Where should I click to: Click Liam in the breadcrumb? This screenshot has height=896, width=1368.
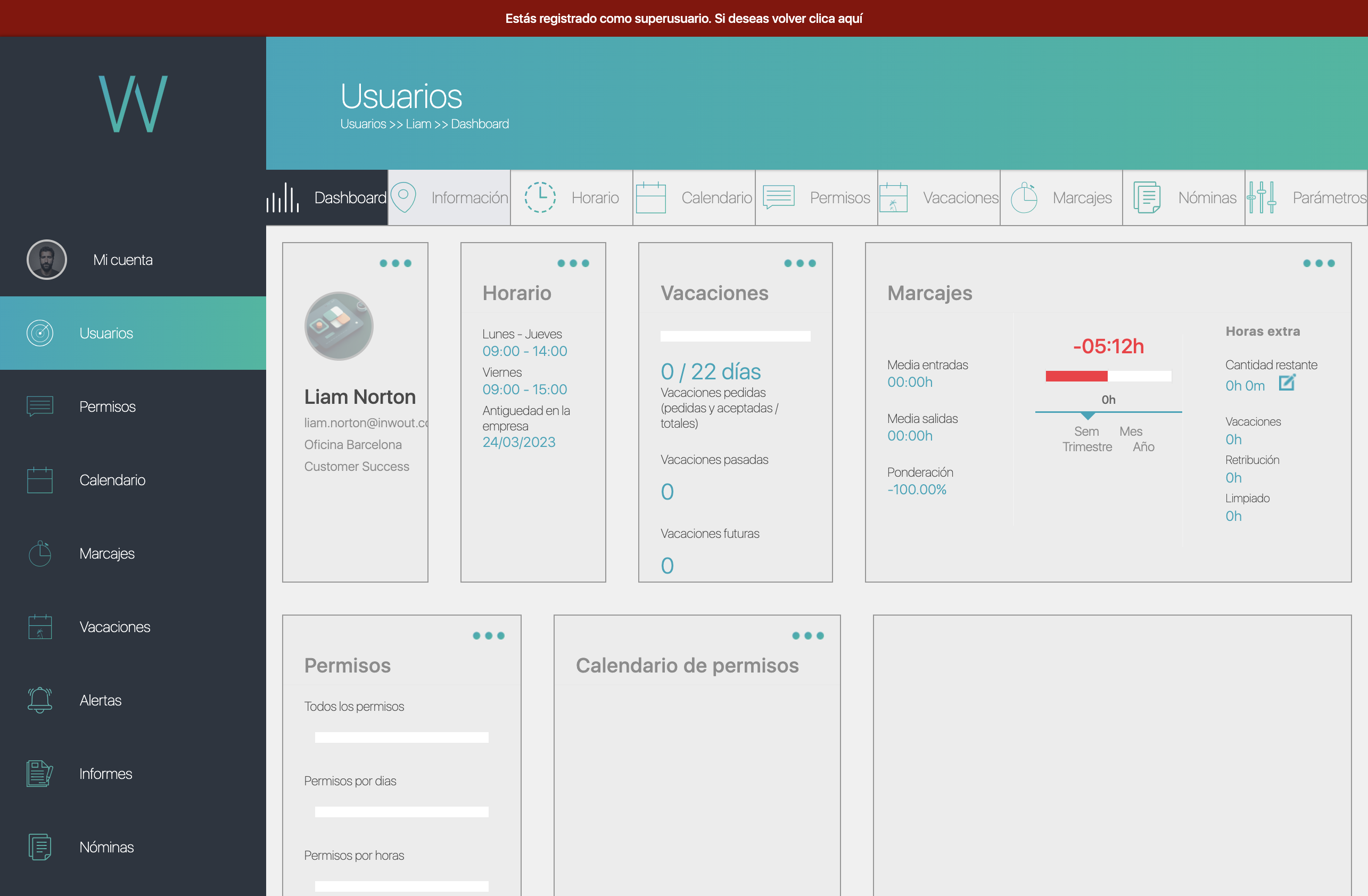tap(418, 124)
